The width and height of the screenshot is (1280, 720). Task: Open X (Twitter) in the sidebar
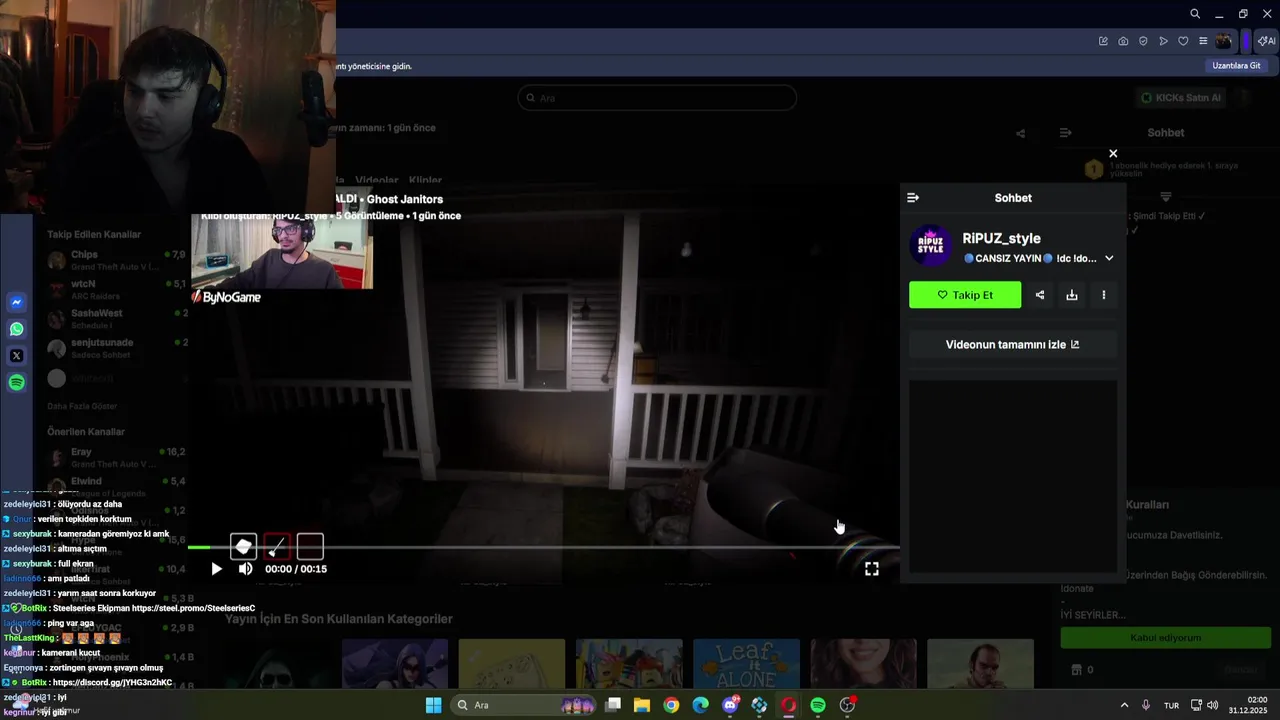[17, 356]
